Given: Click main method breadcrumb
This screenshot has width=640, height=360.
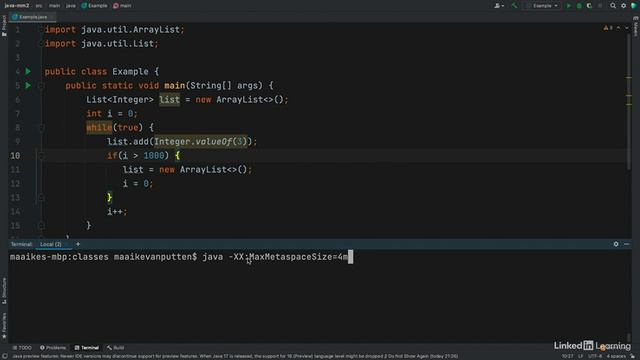Looking at the screenshot, I should point(122,6).
